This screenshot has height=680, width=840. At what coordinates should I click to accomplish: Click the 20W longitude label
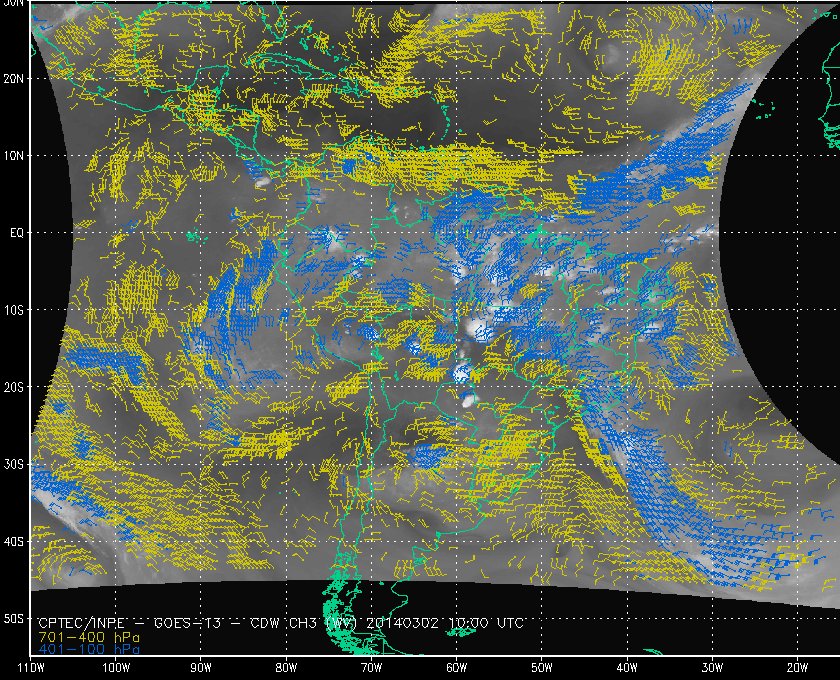coord(797,668)
